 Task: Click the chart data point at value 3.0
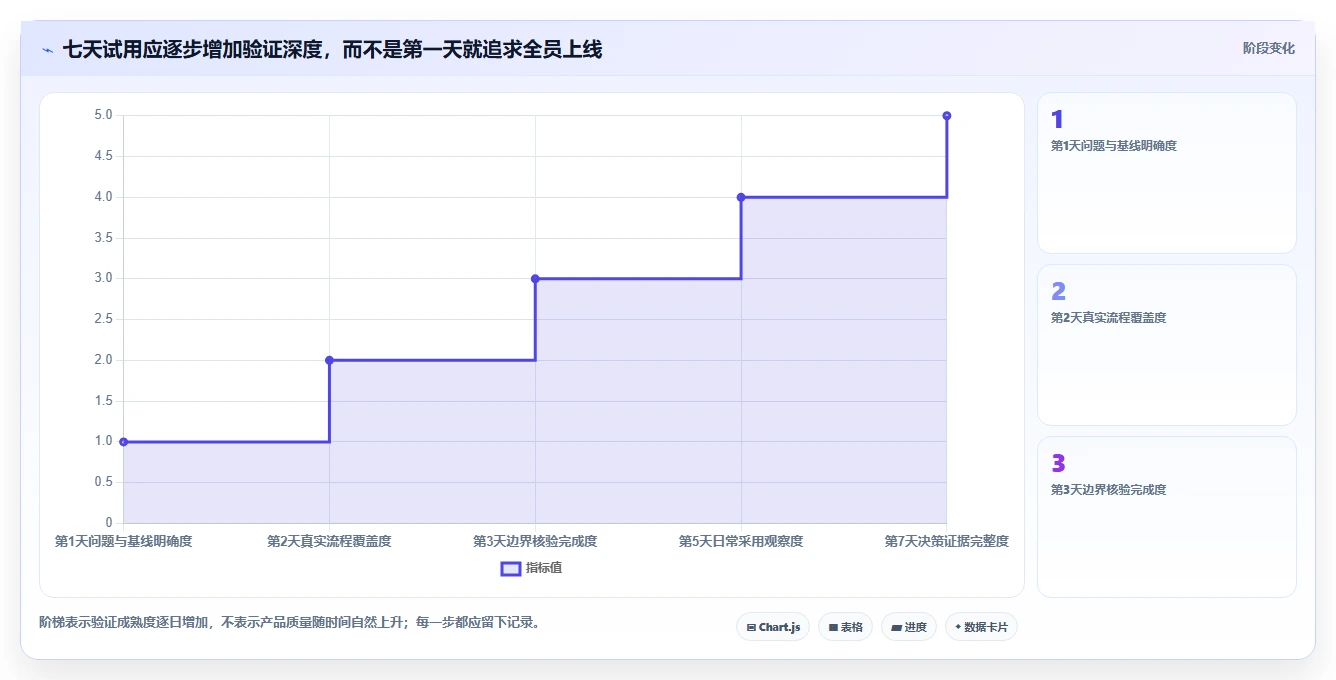tap(535, 278)
